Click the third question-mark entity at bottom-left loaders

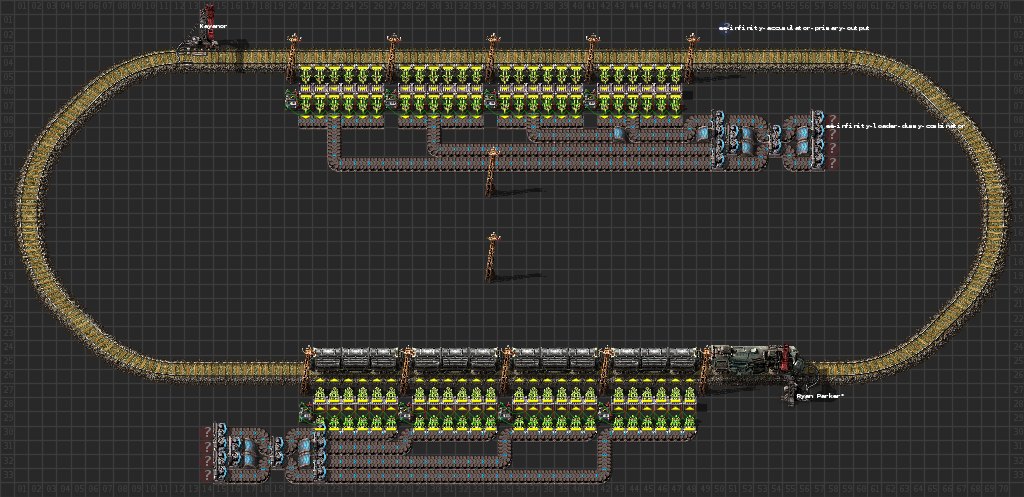208,461
